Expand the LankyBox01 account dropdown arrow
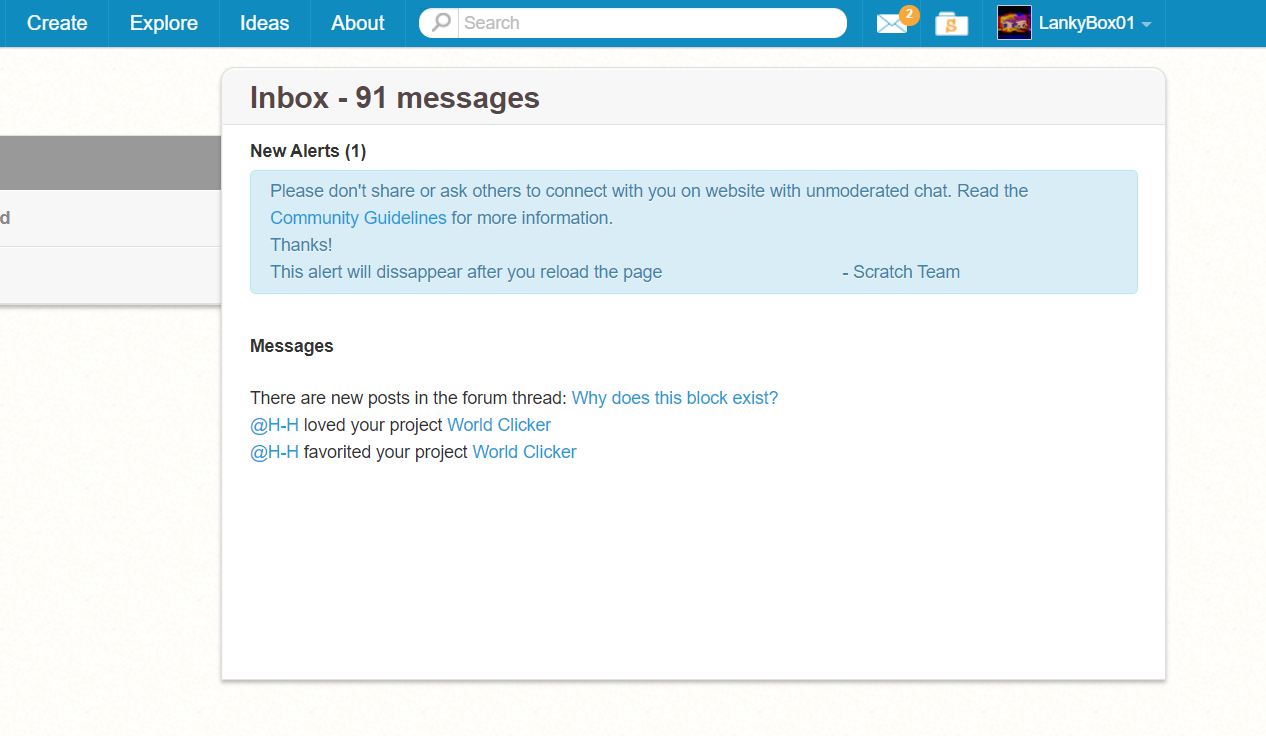The image size is (1266, 736). click(x=1146, y=24)
